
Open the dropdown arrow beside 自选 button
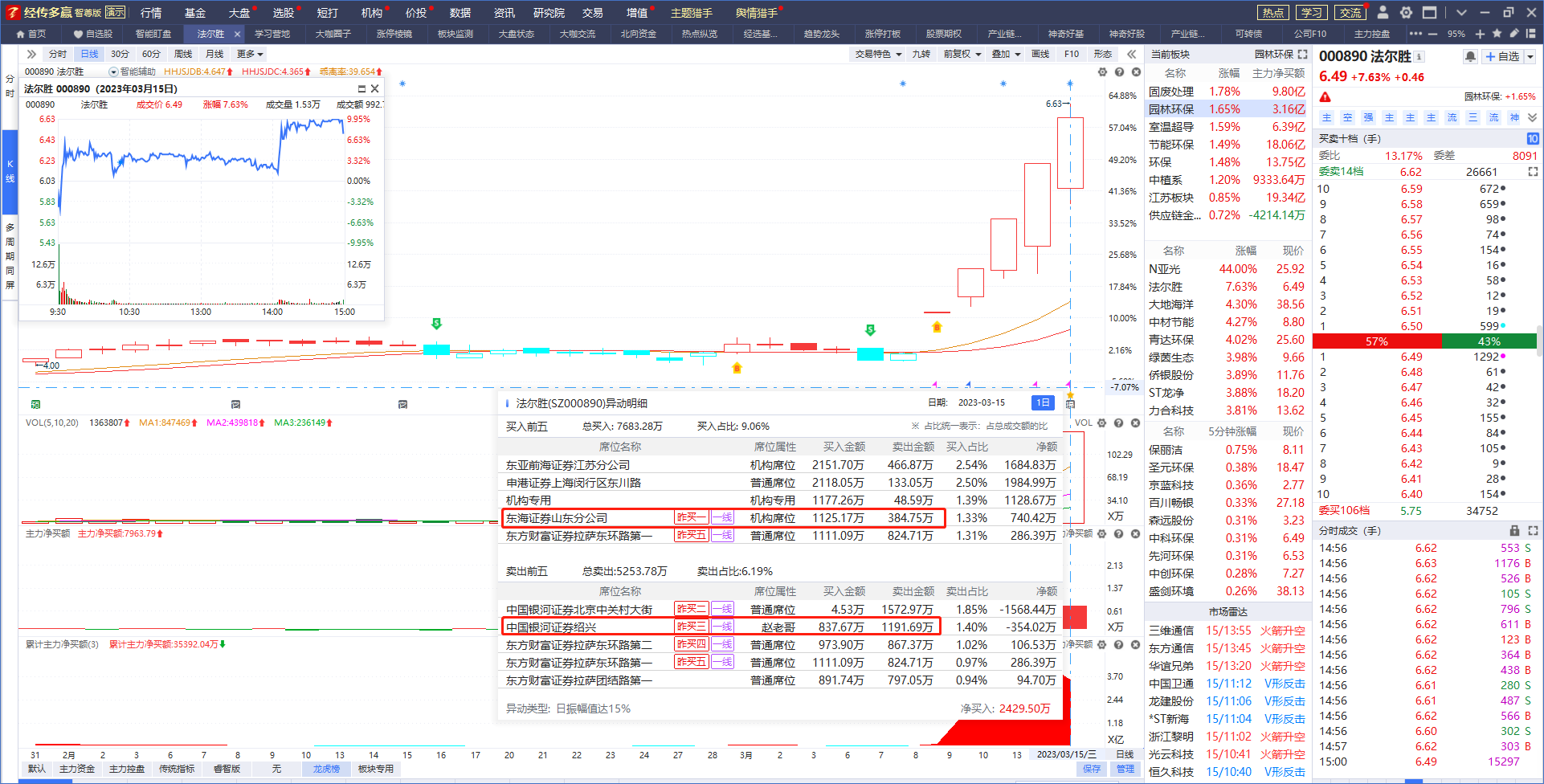pos(1530,57)
